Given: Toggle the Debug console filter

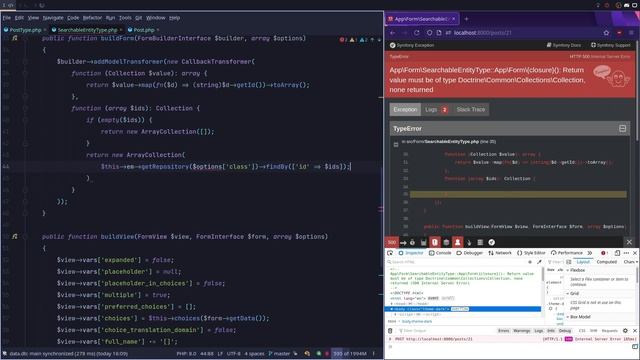Looking at the screenshot, I should point(565,331).
